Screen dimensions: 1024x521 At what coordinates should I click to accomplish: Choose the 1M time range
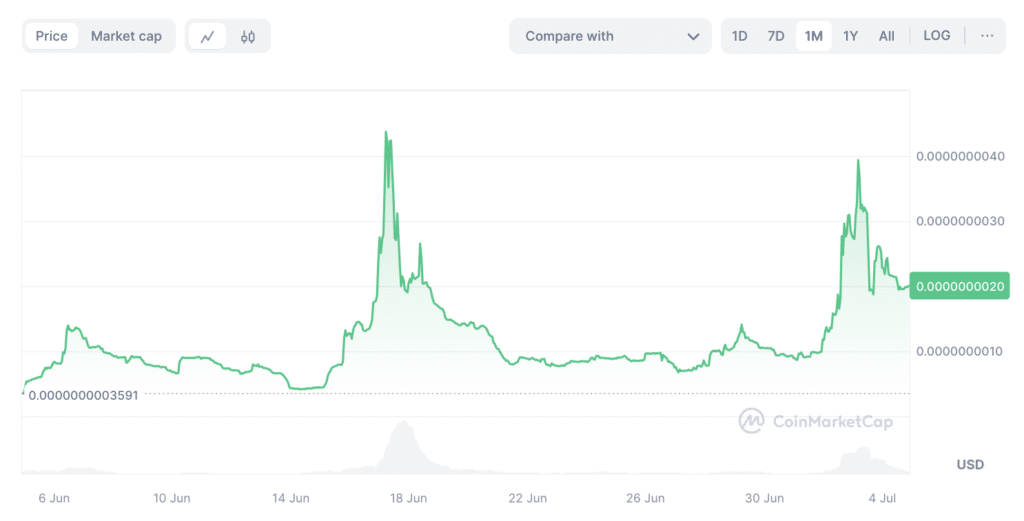click(813, 36)
